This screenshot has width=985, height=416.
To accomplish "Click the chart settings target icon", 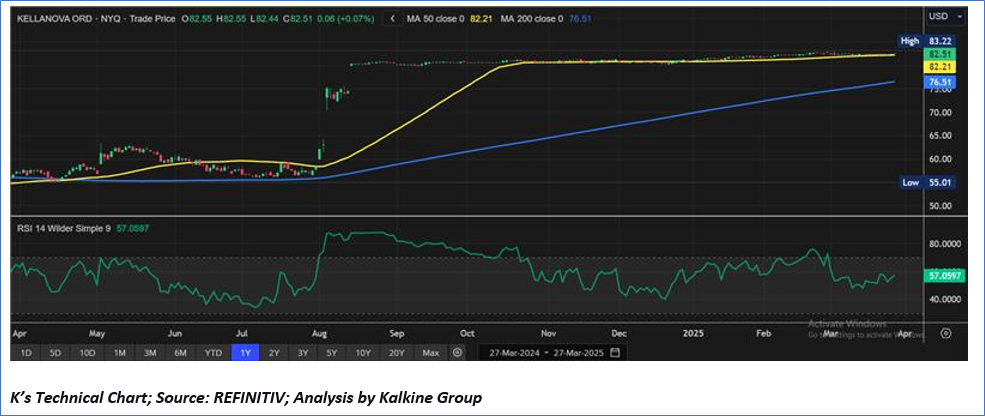I will tap(947, 332).
